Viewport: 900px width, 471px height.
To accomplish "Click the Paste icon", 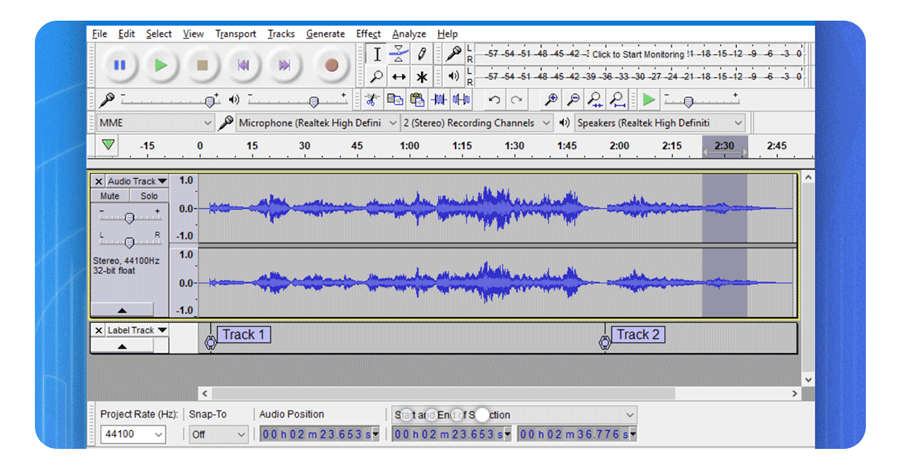I will tap(417, 100).
